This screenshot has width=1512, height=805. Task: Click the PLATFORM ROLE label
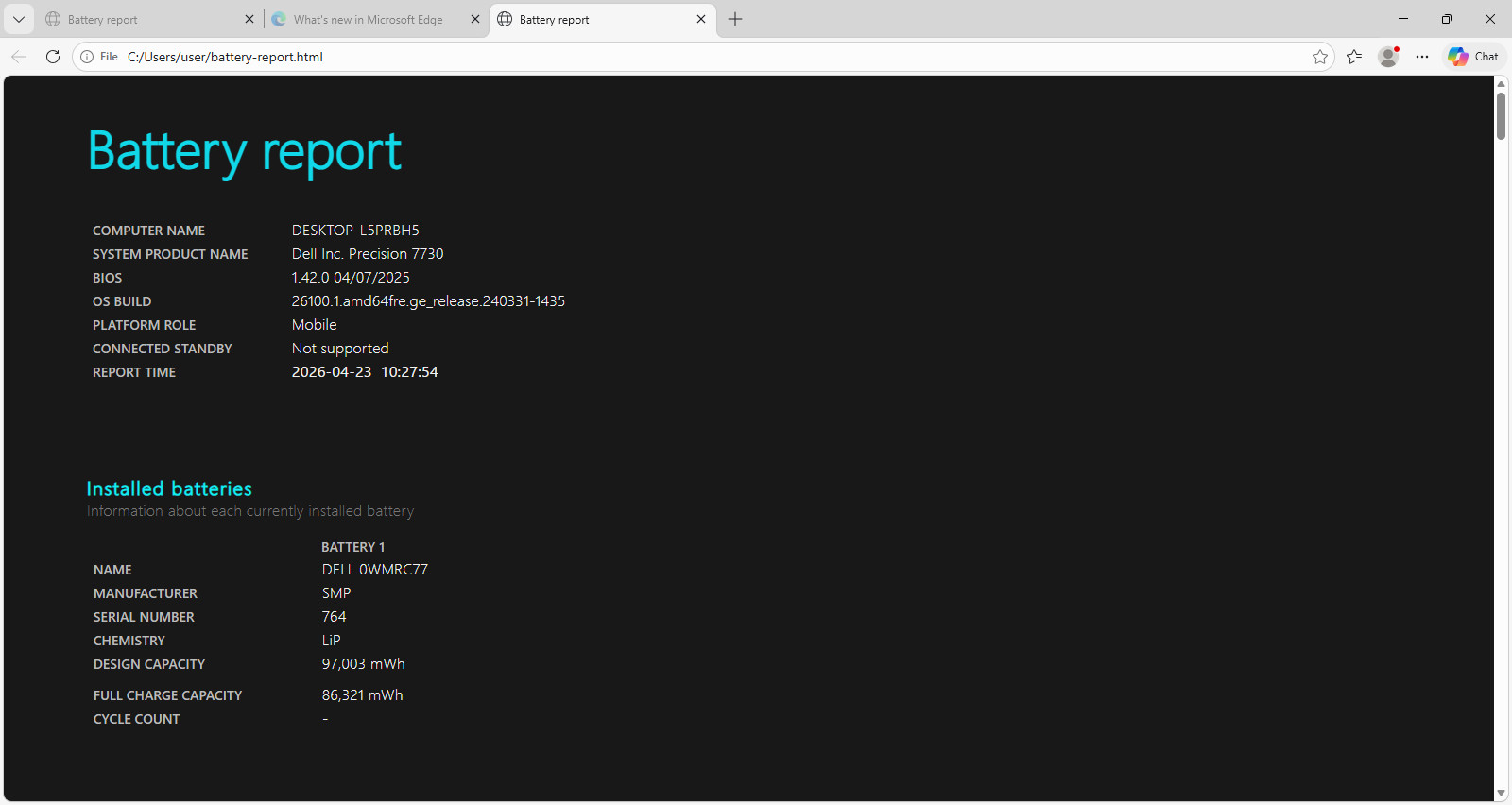145,325
